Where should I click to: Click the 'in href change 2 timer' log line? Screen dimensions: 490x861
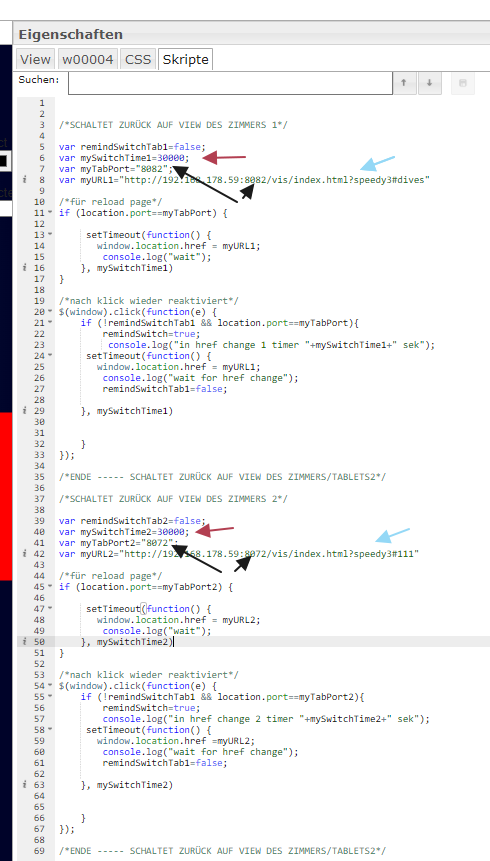[266, 719]
